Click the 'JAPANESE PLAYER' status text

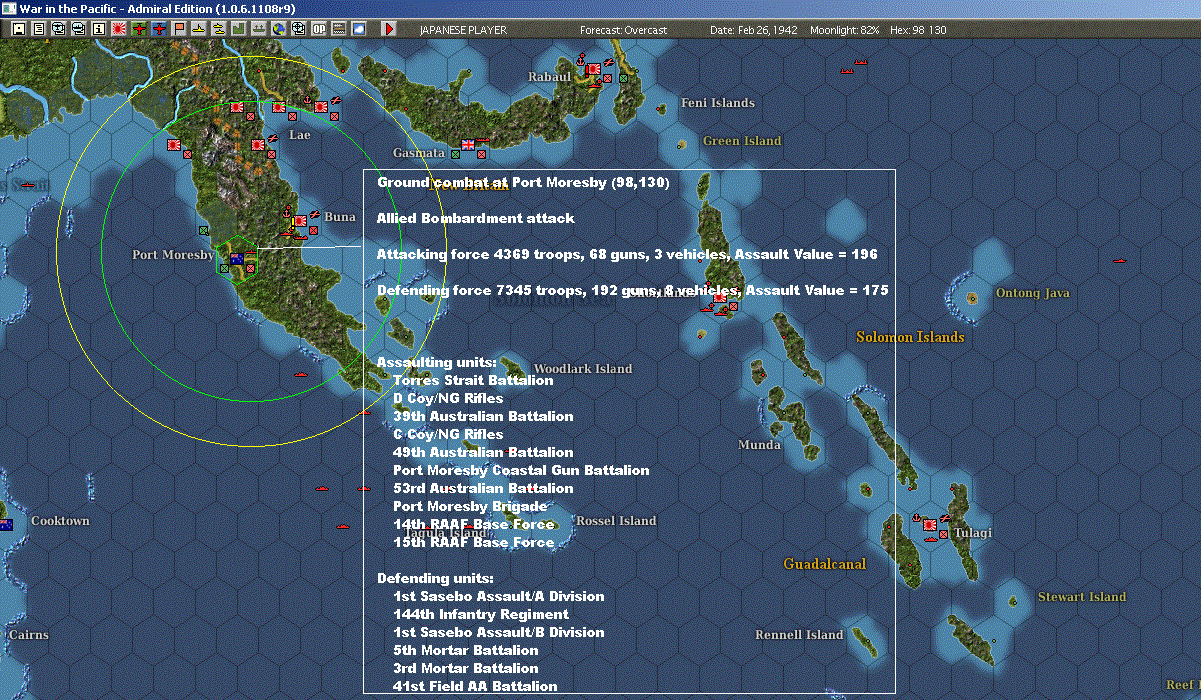tap(463, 30)
